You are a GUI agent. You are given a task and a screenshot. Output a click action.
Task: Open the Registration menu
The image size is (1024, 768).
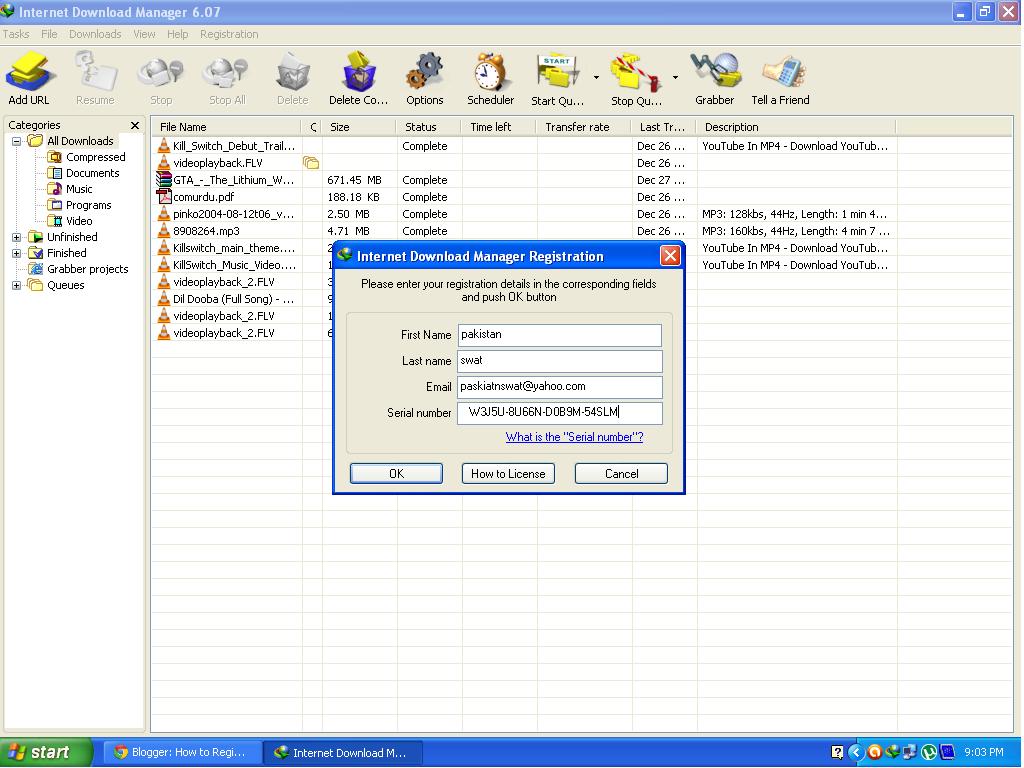pyautogui.click(x=229, y=34)
